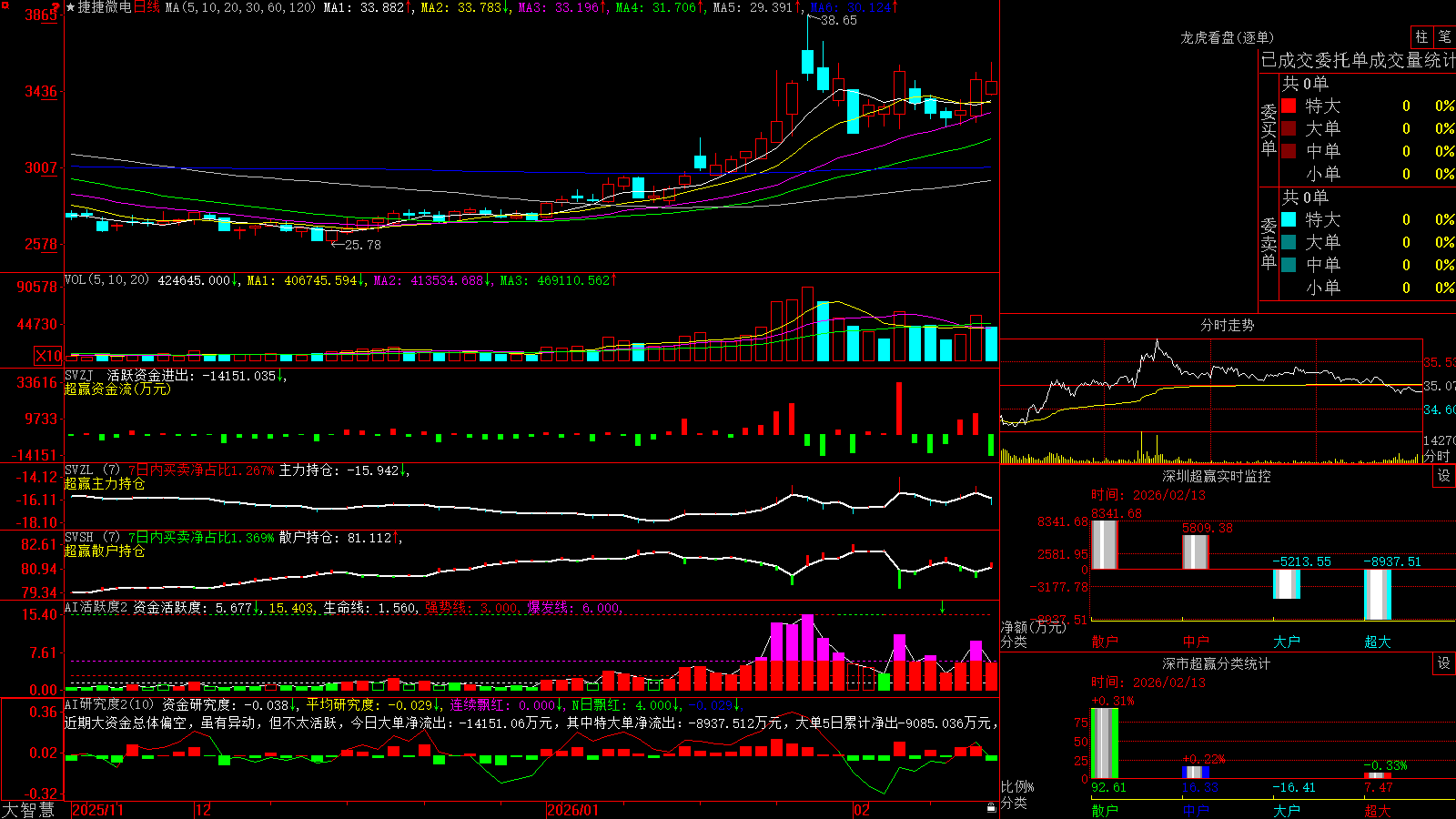Image resolution: width=1456 pixels, height=819 pixels.
Task: Switch order view to 笔 mode
Action: 1444,36
